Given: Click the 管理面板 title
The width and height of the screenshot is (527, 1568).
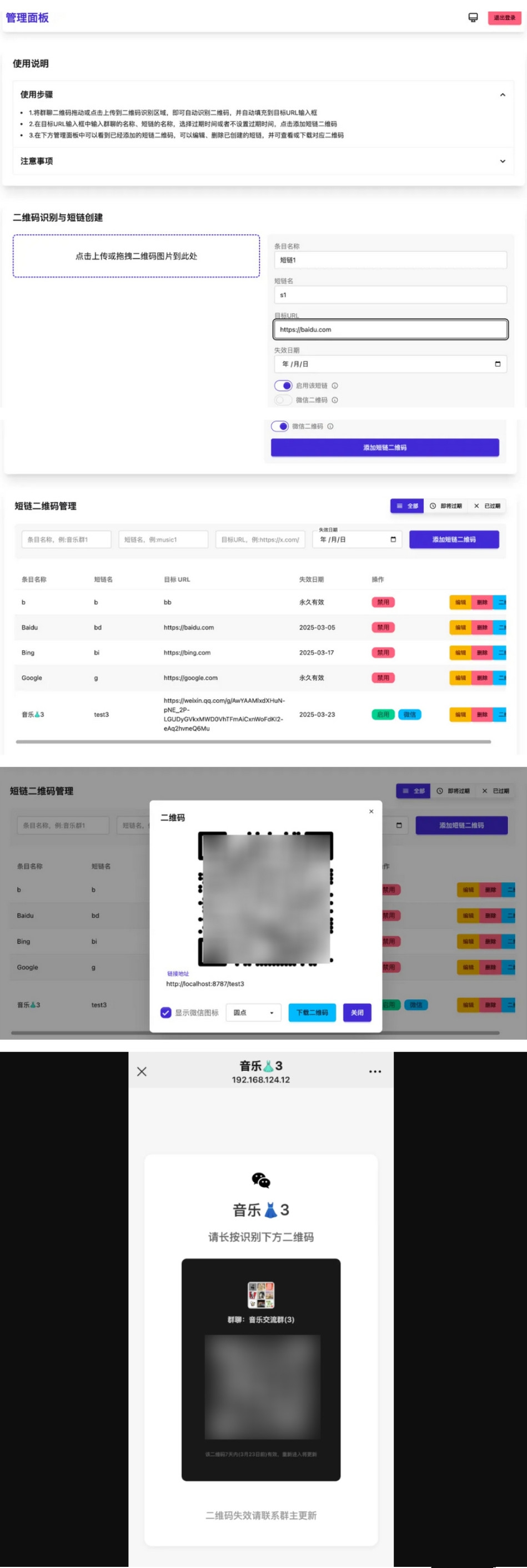Looking at the screenshot, I should pos(27,18).
